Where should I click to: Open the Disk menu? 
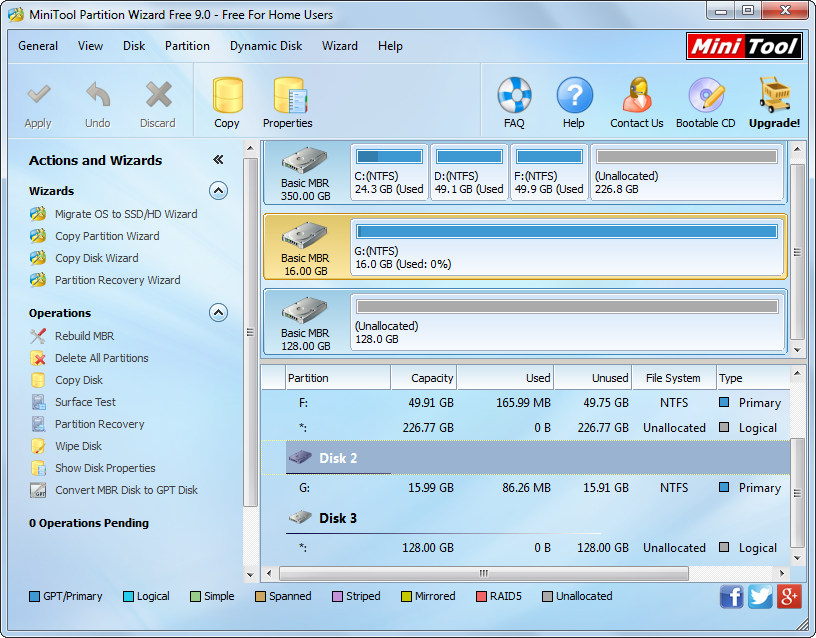point(134,46)
